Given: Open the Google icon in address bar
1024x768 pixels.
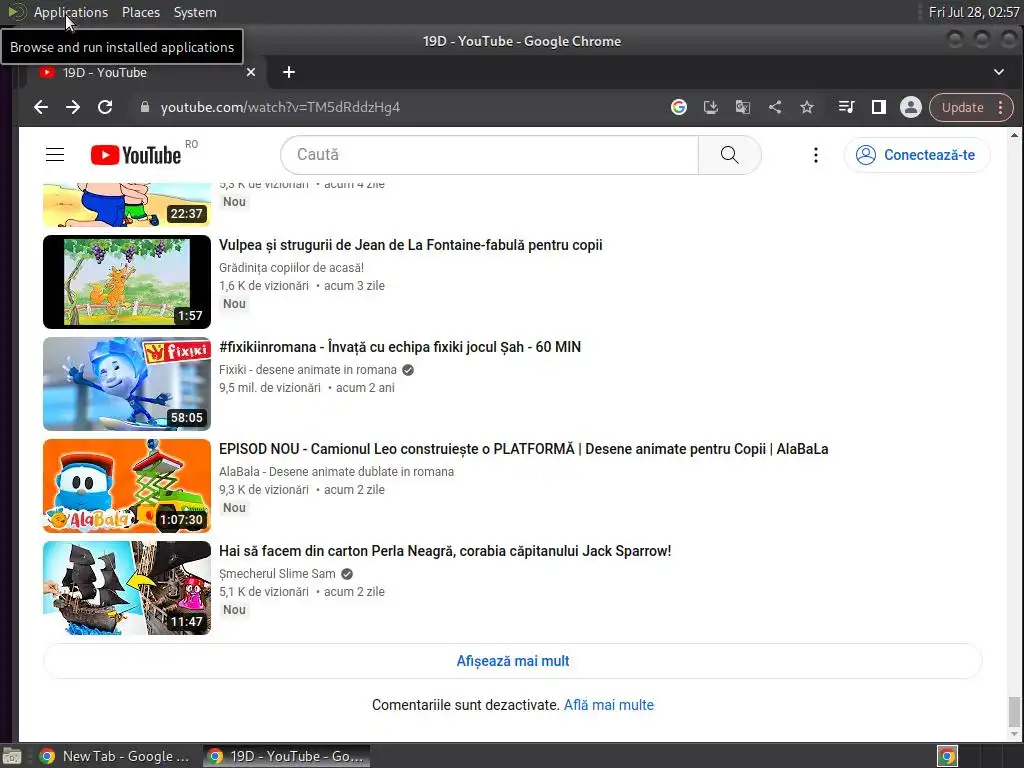Looking at the screenshot, I should click(x=679, y=107).
